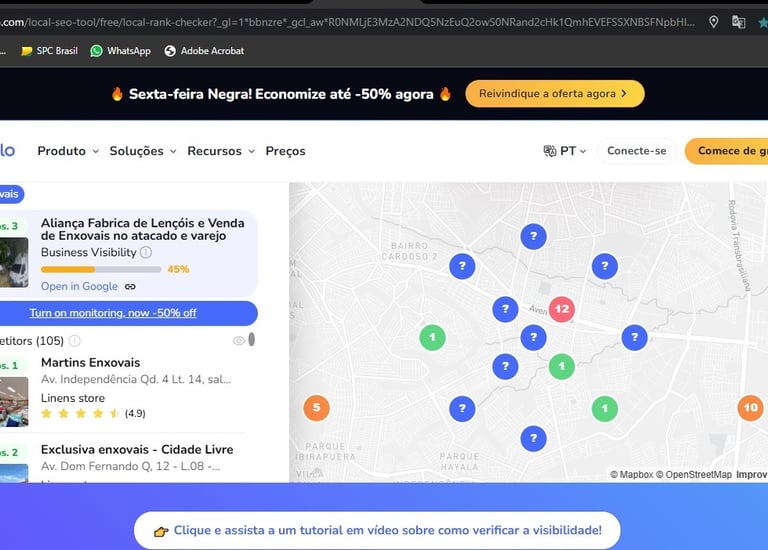The height and width of the screenshot is (550, 768).
Task: Open the PT language selector
Action: tap(564, 151)
